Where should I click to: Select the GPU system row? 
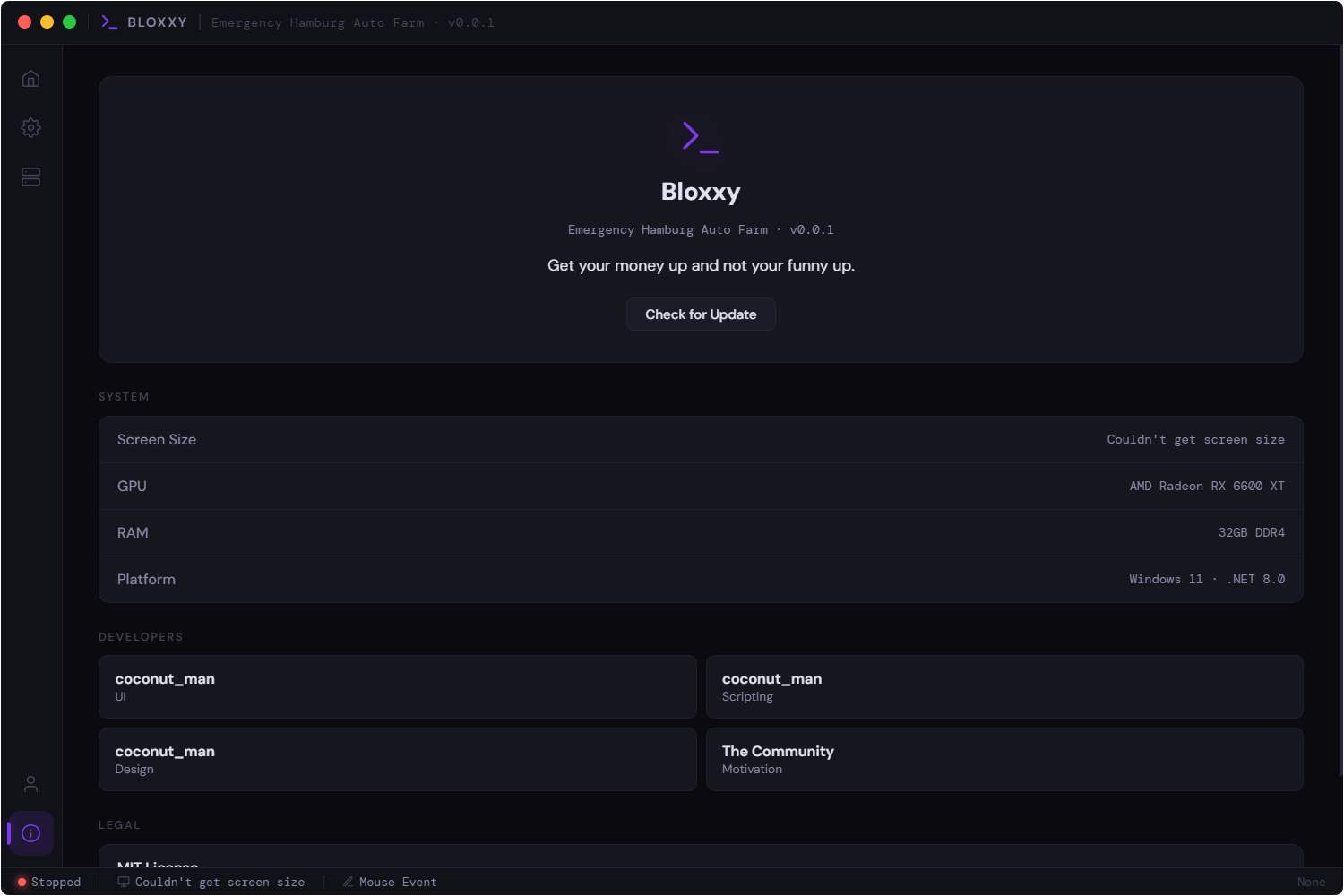[x=701, y=487]
